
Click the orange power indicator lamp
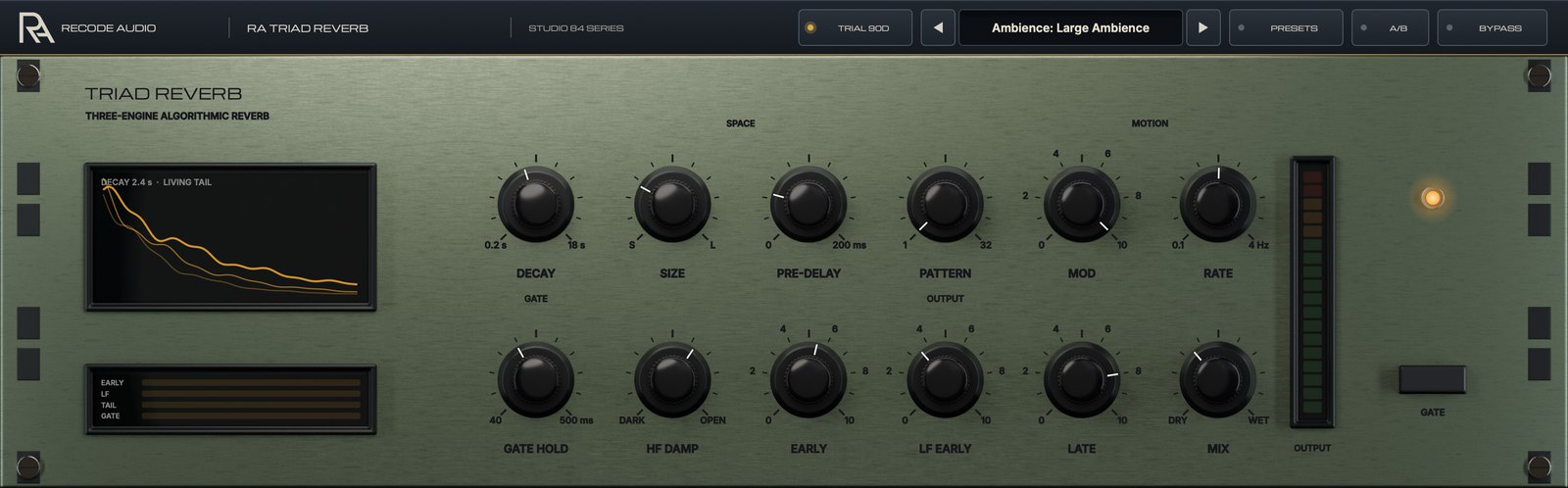(1432, 198)
